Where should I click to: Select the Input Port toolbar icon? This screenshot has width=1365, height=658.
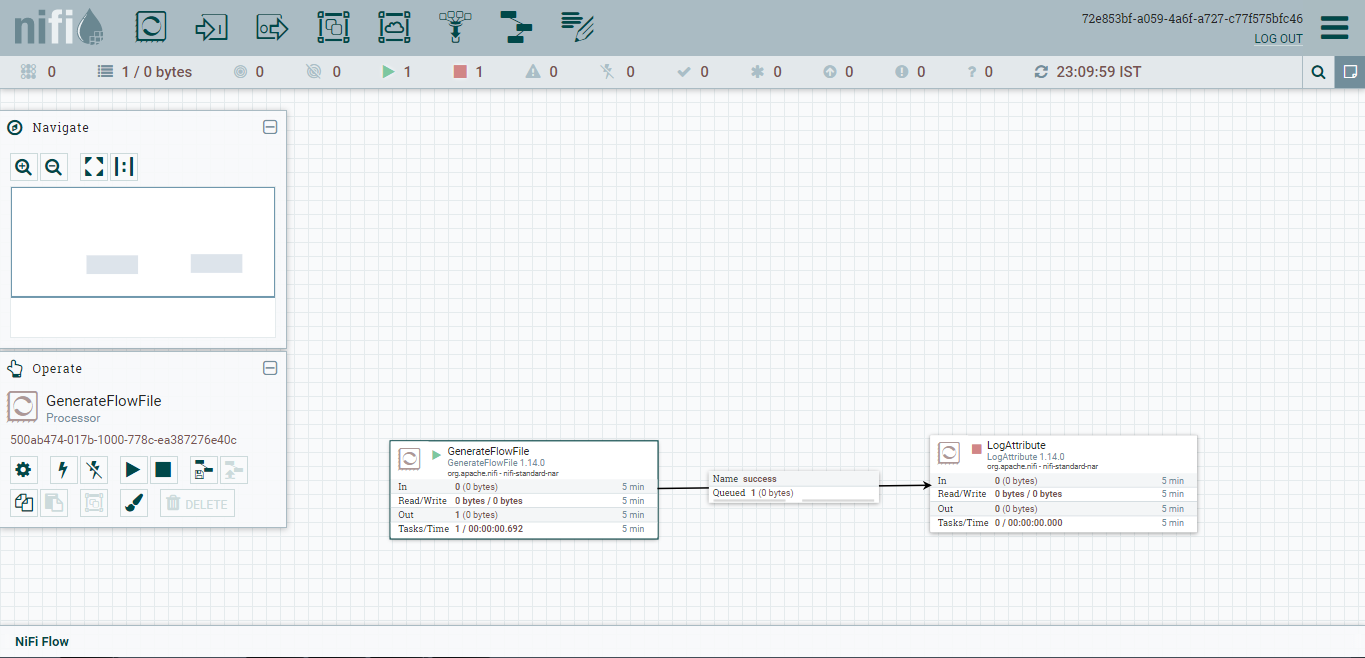pyautogui.click(x=211, y=27)
